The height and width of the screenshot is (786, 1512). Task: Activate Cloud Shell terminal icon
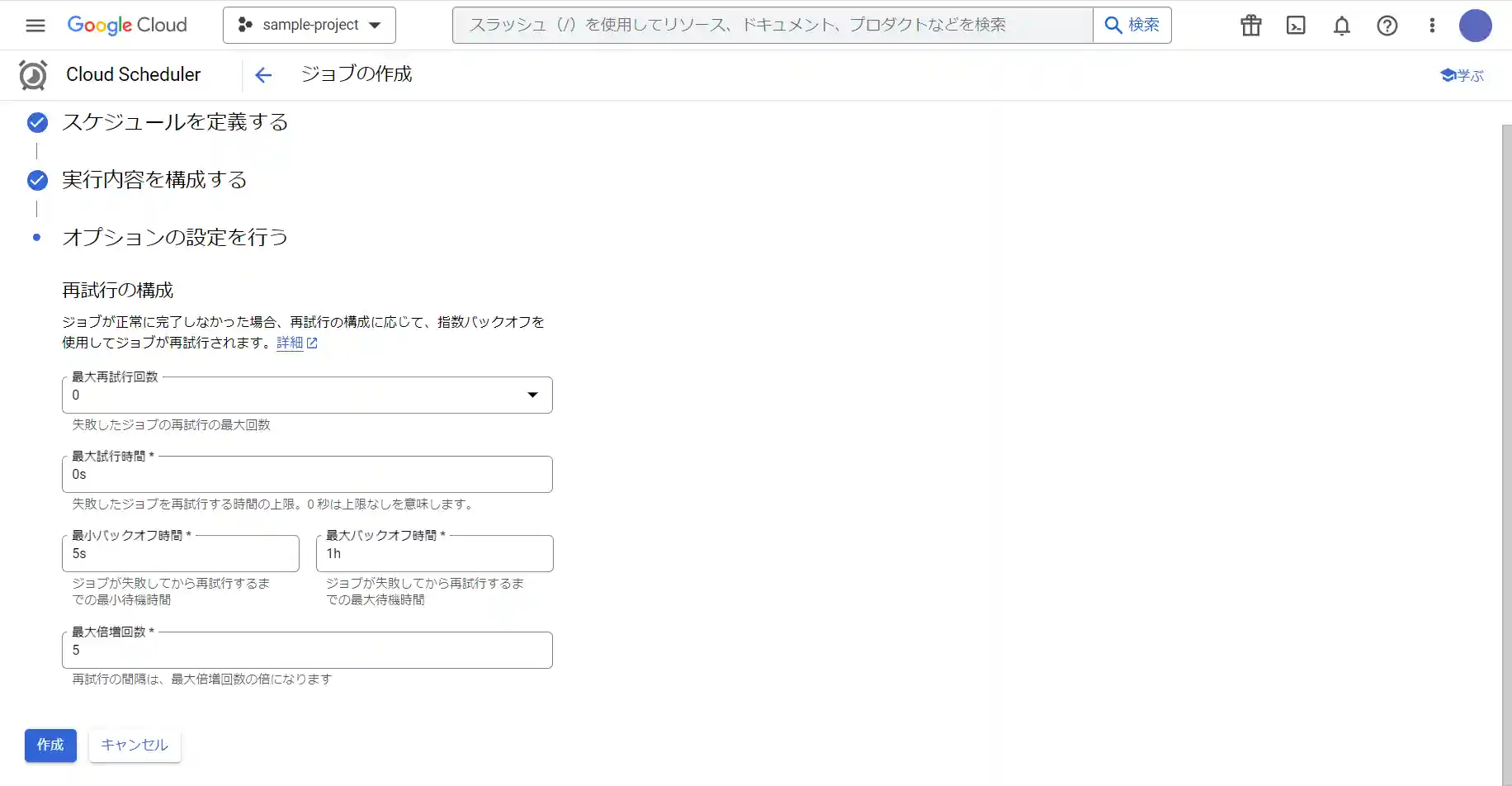(x=1297, y=26)
